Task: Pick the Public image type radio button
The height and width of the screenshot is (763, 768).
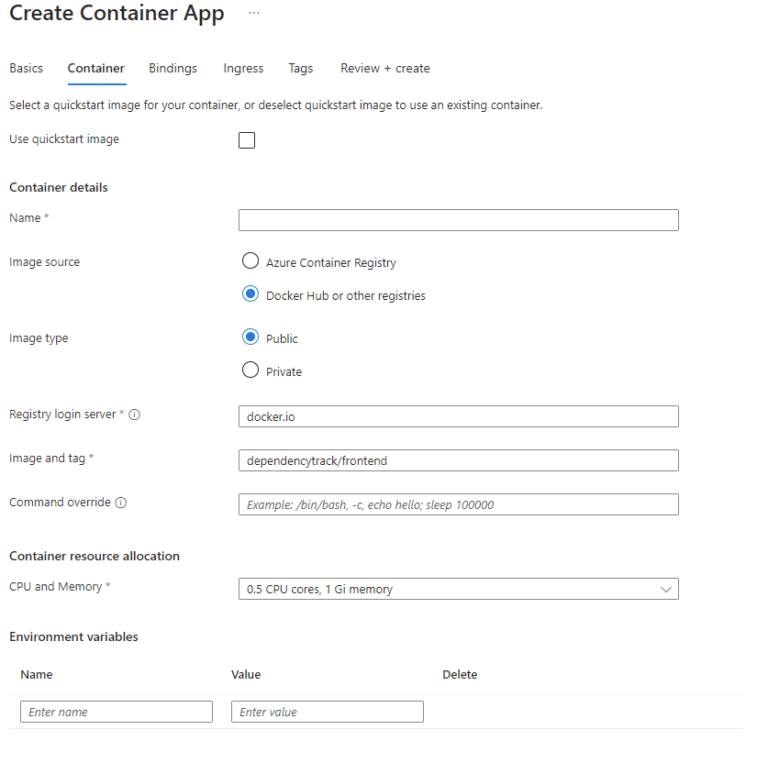Action: [x=251, y=338]
